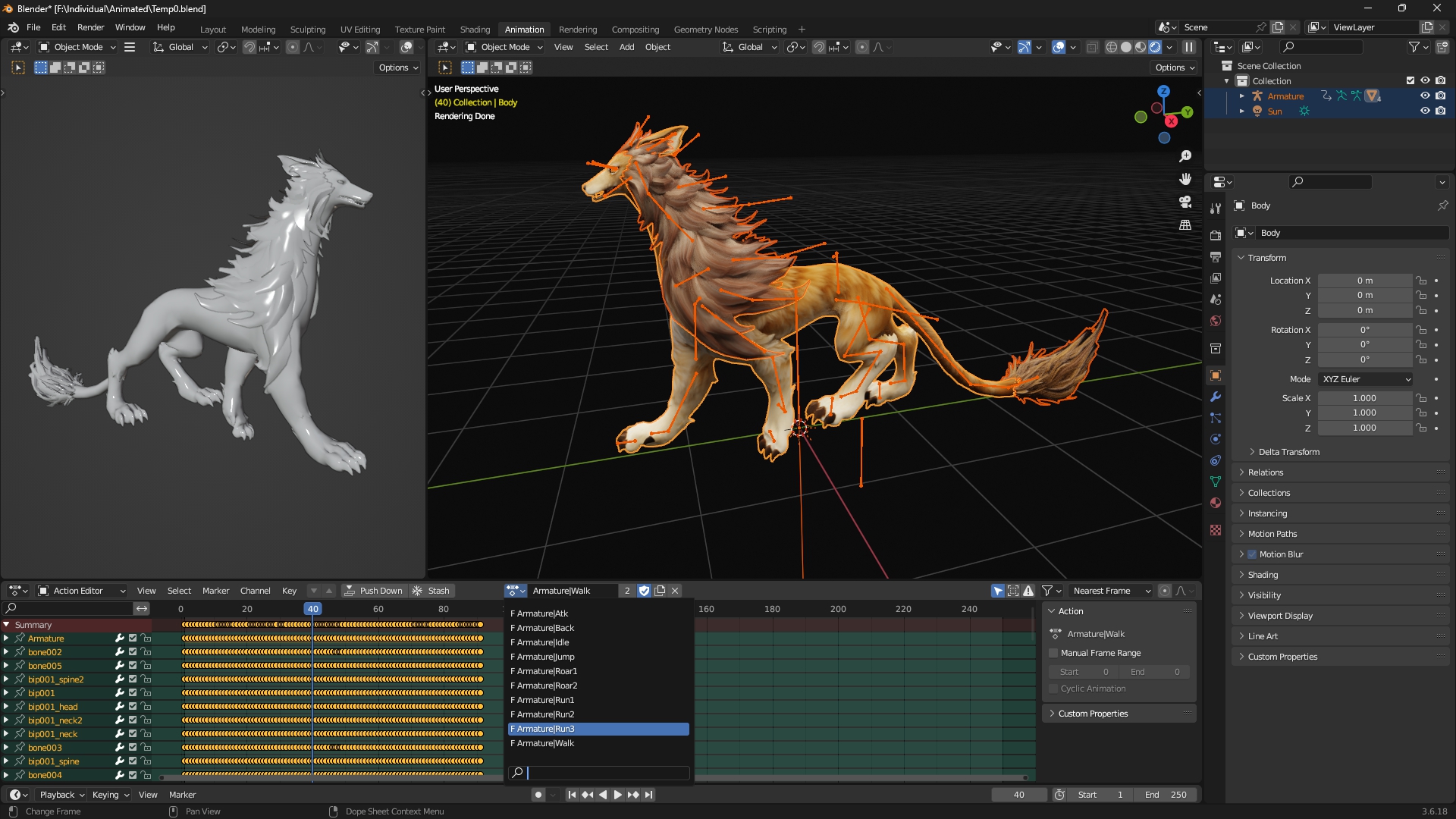Click the fake user shield icon
The width and height of the screenshot is (1456, 819).
tap(644, 591)
